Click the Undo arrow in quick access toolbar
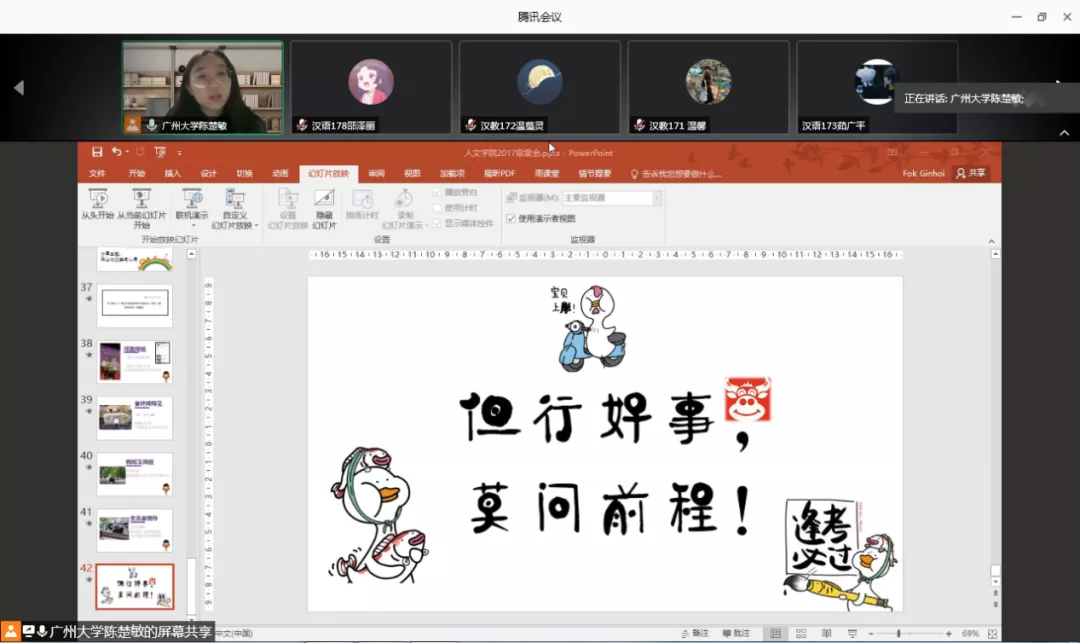1080x643 pixels. click(116, 152)
